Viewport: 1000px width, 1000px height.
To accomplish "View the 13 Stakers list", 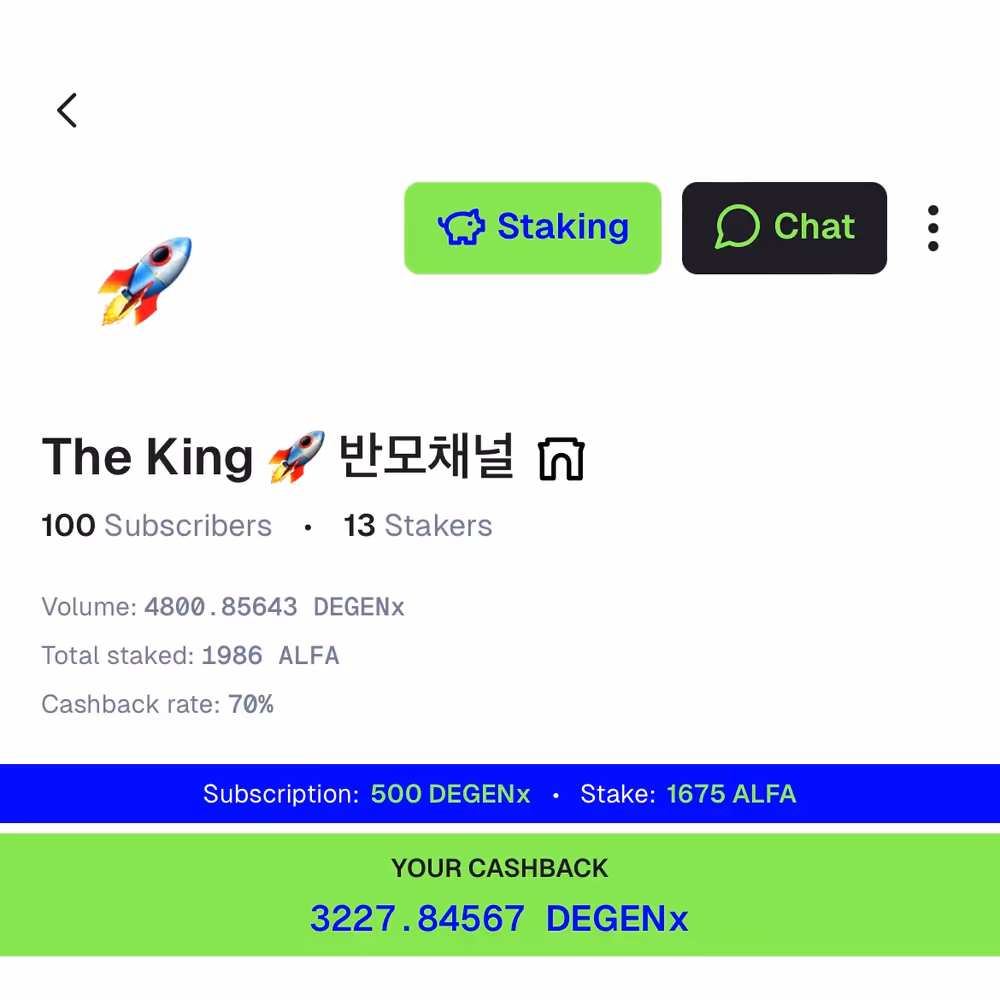I will coord(418,526).
